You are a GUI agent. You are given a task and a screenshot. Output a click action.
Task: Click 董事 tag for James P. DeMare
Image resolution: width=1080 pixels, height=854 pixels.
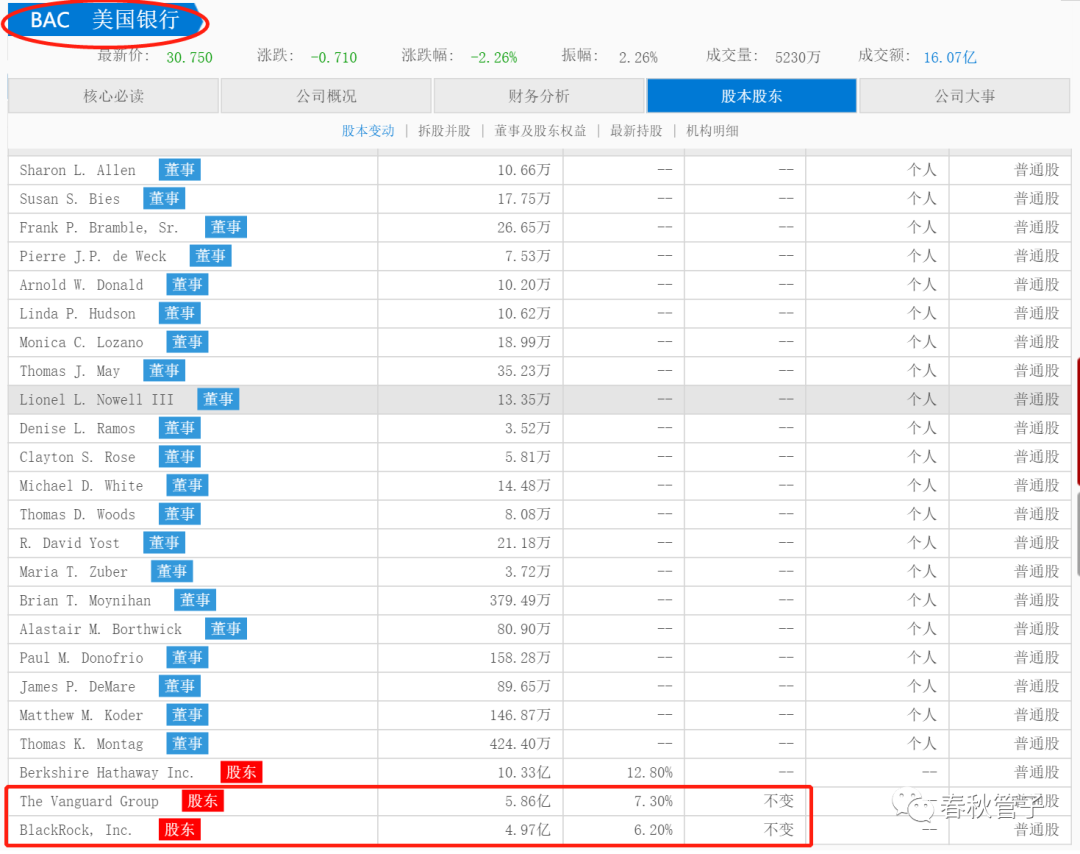[180, 686]
